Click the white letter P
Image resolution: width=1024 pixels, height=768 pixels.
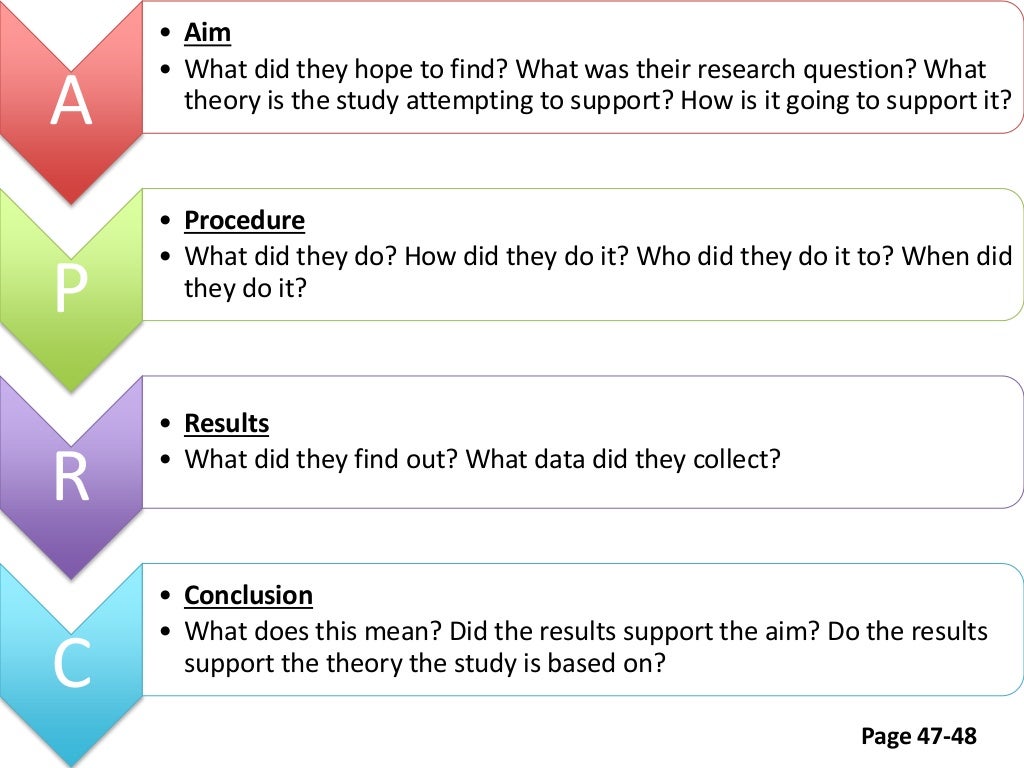pos(70,292)
